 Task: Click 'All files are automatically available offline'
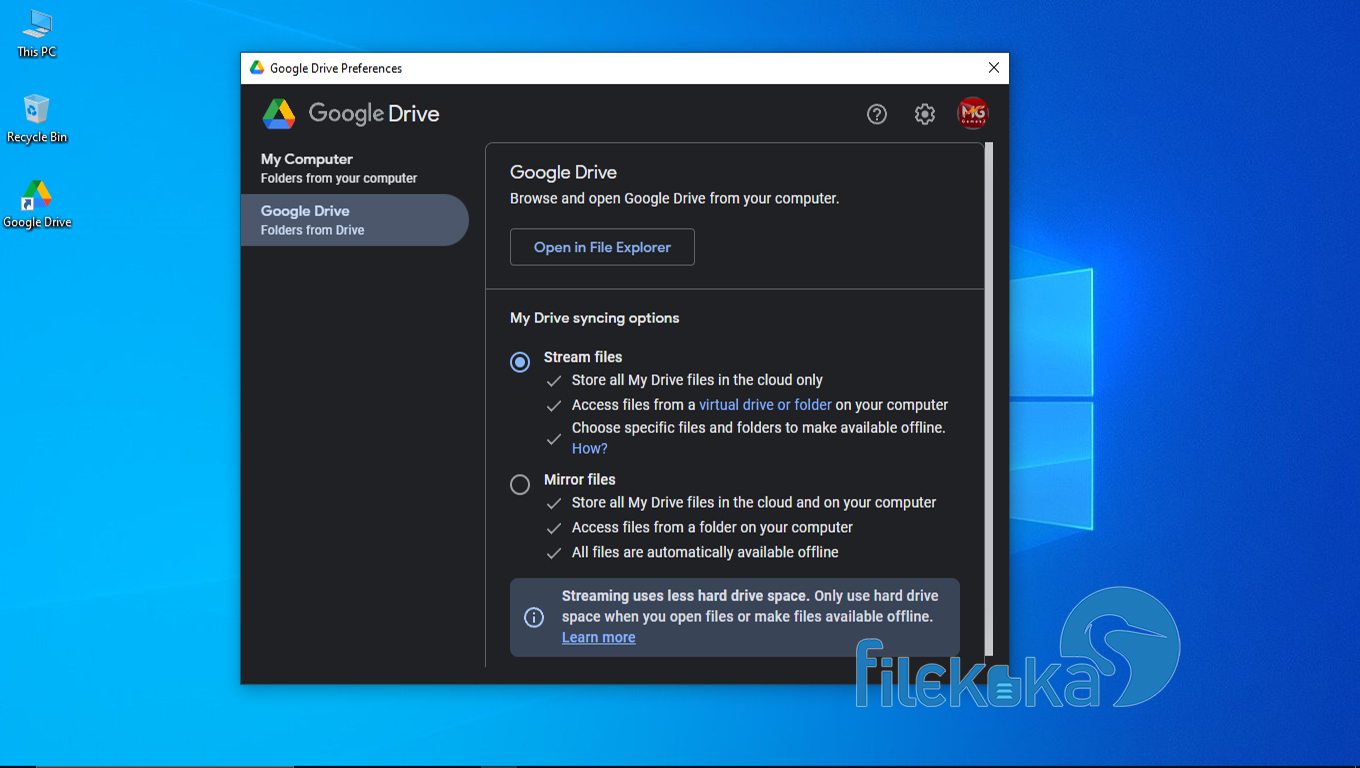705,552
